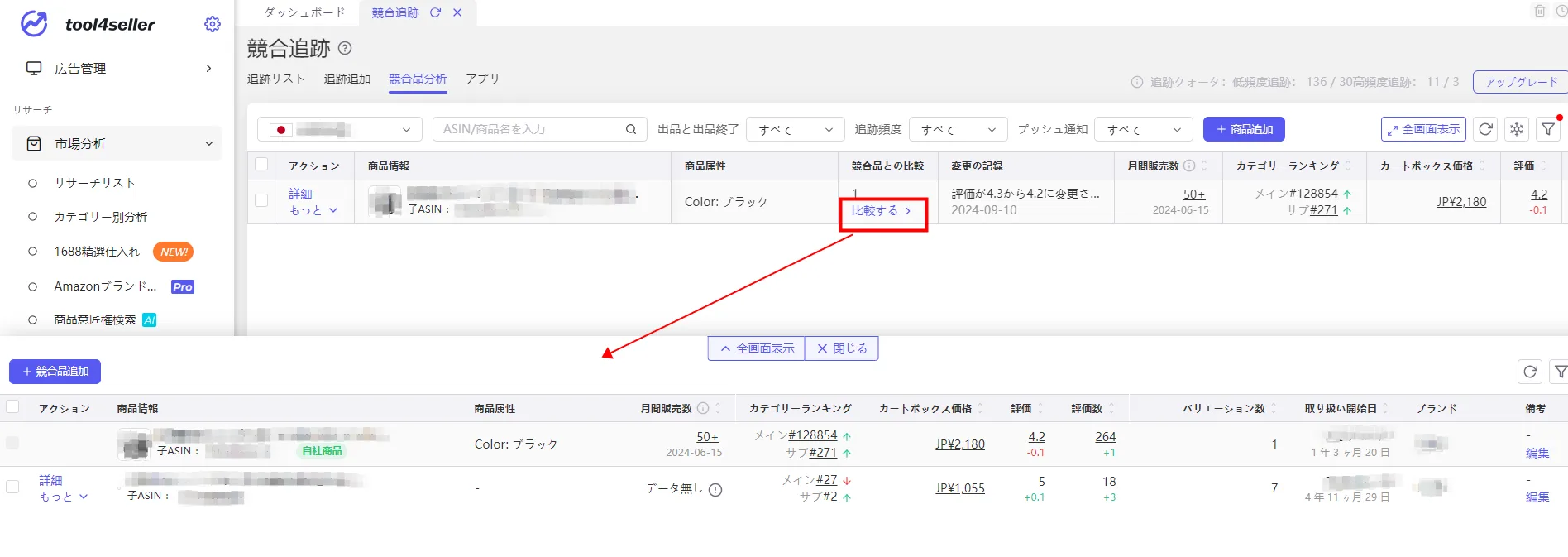Screen dimensions: 1568x557
Task: Click 競合品追加 button
Action: (55, 372)
